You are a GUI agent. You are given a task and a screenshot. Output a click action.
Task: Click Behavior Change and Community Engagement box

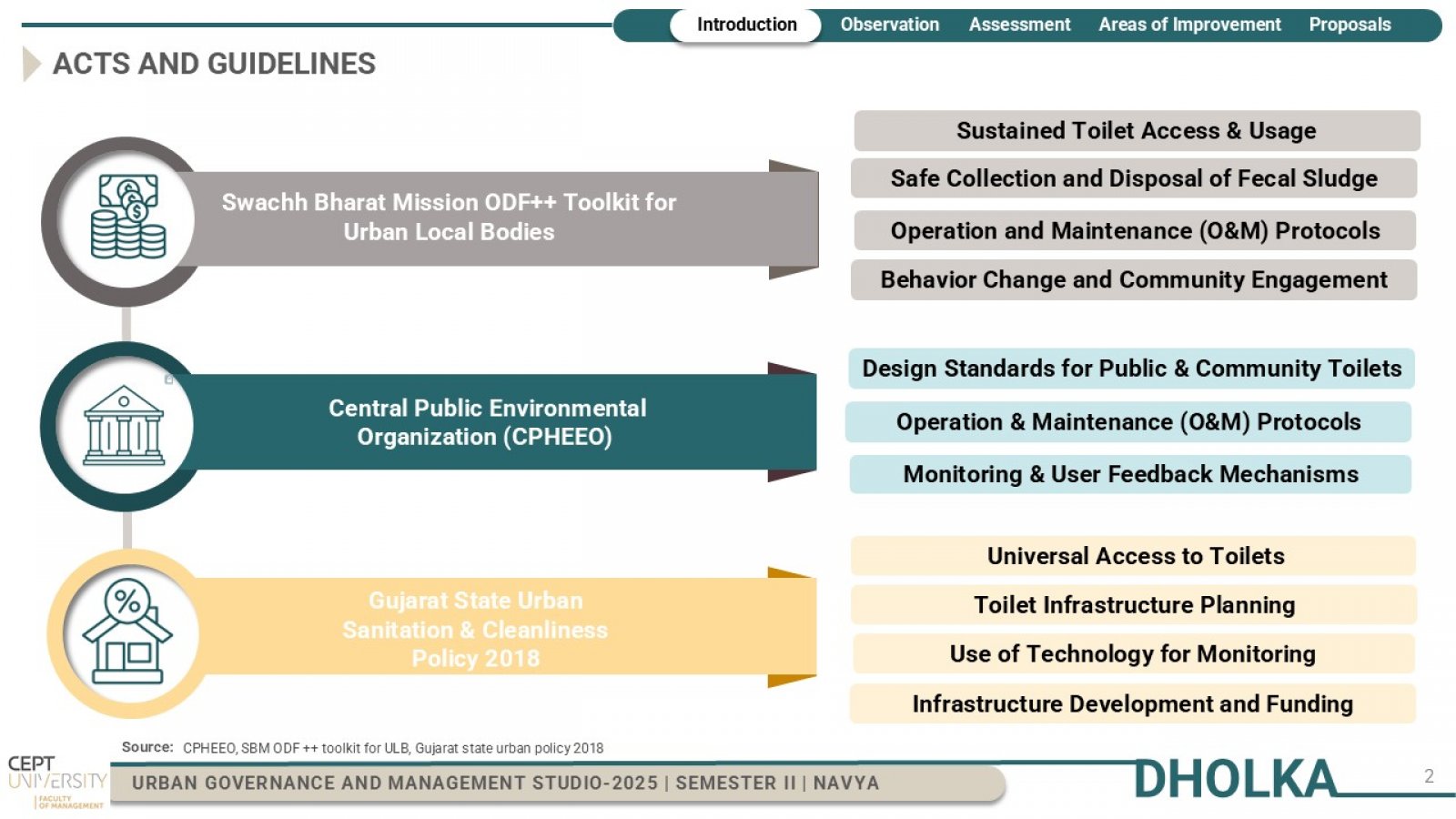coord(1134,280)
